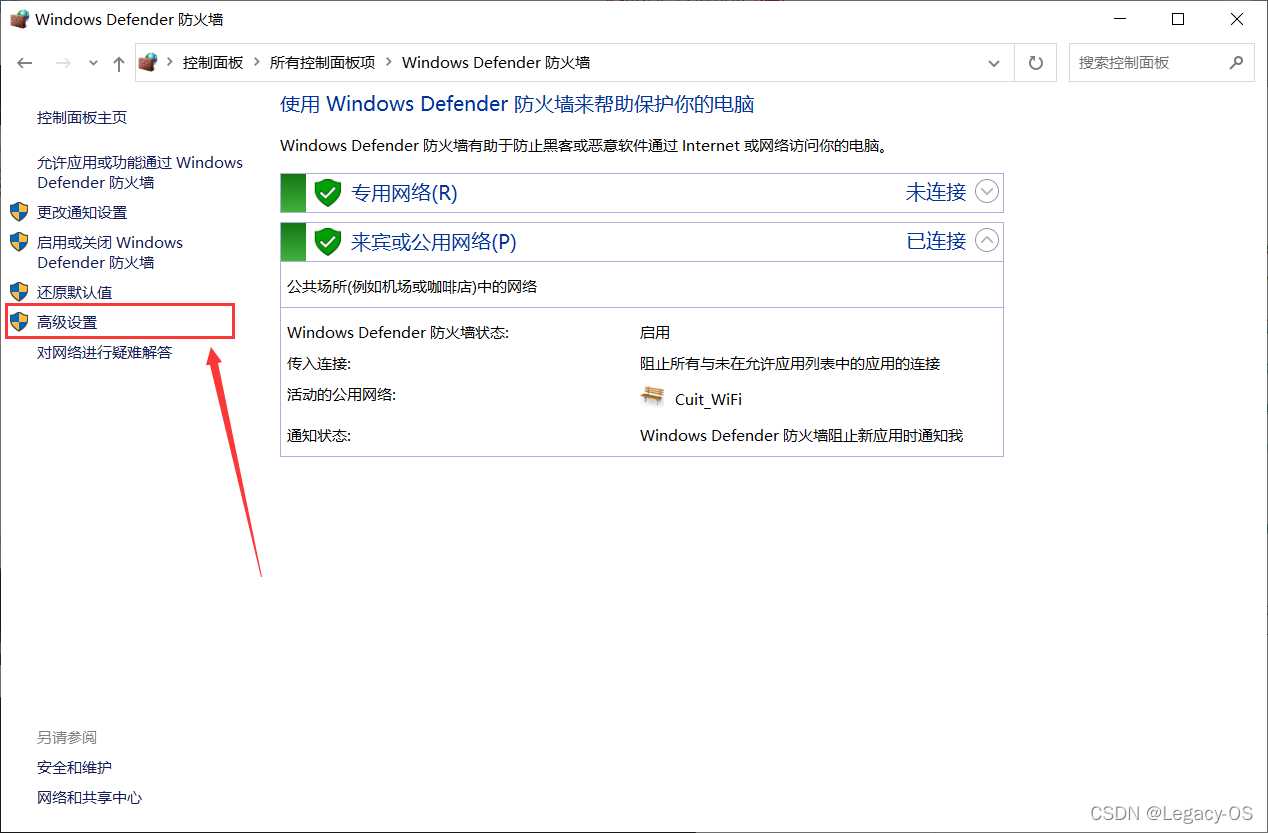The height and width of the screenshot is (833, 1268).
Task: Click 未连接 status text
Action: 936,192
